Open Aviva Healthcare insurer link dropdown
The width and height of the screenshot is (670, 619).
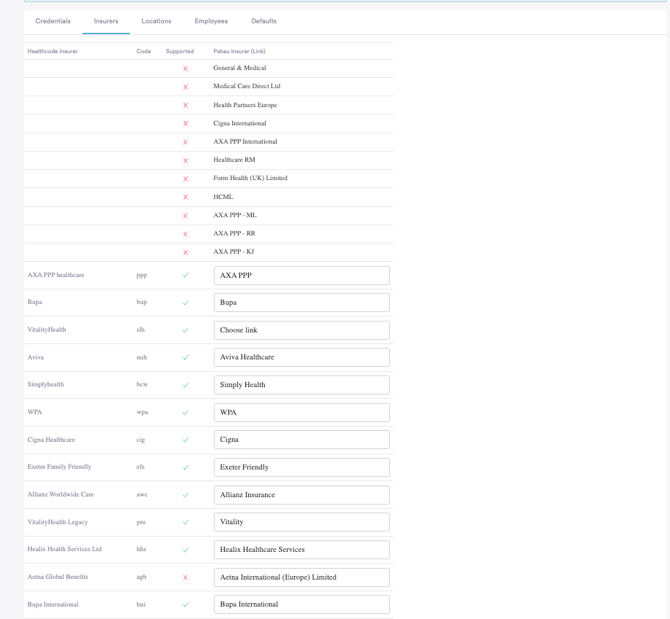pos(301,357)
